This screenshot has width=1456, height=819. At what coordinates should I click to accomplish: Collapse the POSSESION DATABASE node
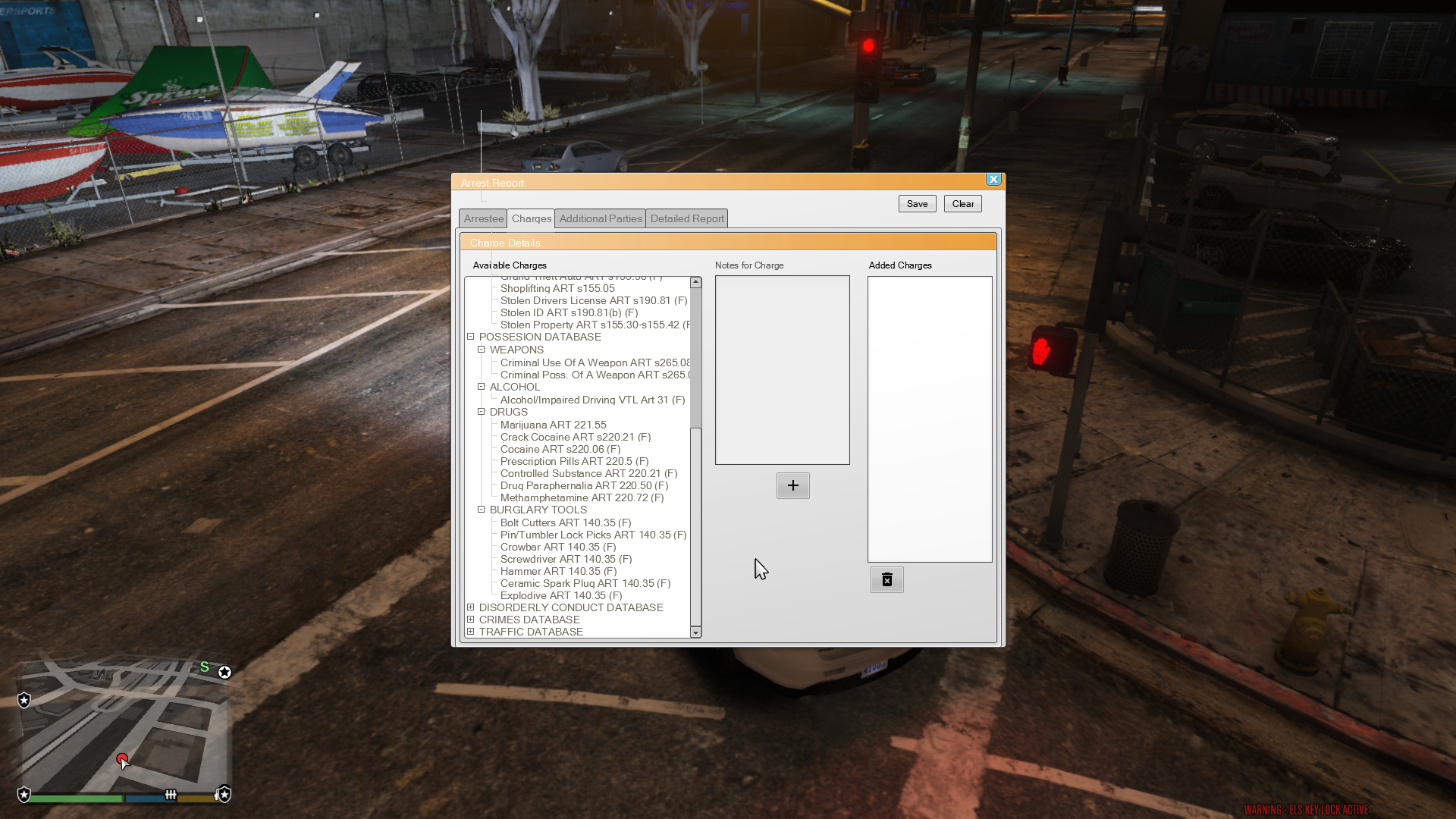tap(471, 337)
